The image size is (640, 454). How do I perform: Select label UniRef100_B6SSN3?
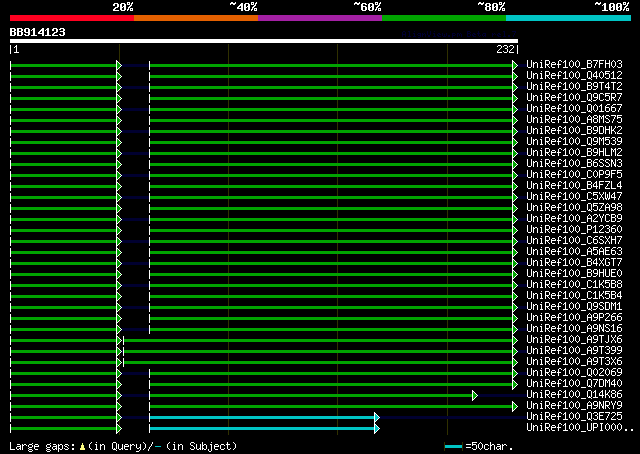[x=574, y=163]
